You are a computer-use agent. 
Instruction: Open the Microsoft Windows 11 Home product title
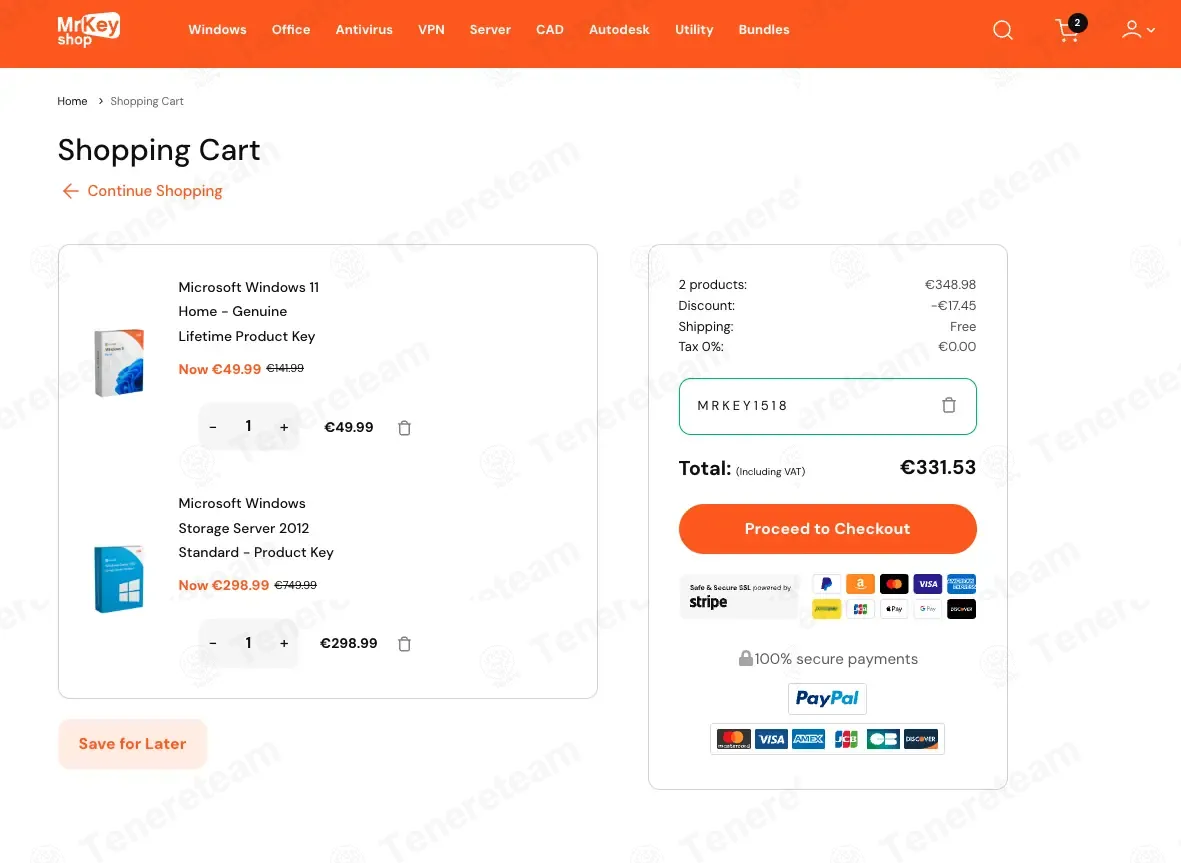click(249, 312)
